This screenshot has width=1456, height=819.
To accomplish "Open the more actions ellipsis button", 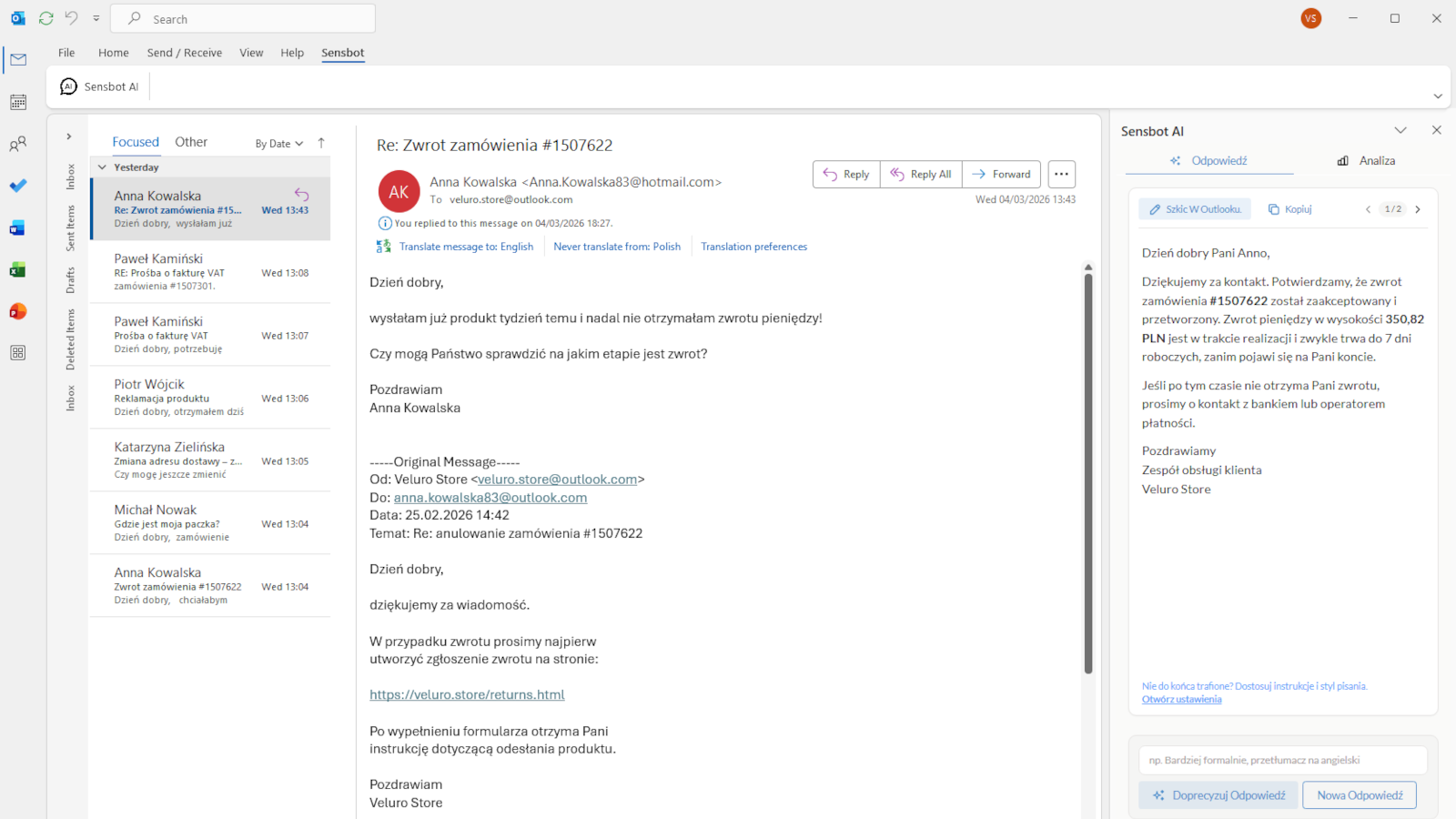I will tap(1062, 174).
